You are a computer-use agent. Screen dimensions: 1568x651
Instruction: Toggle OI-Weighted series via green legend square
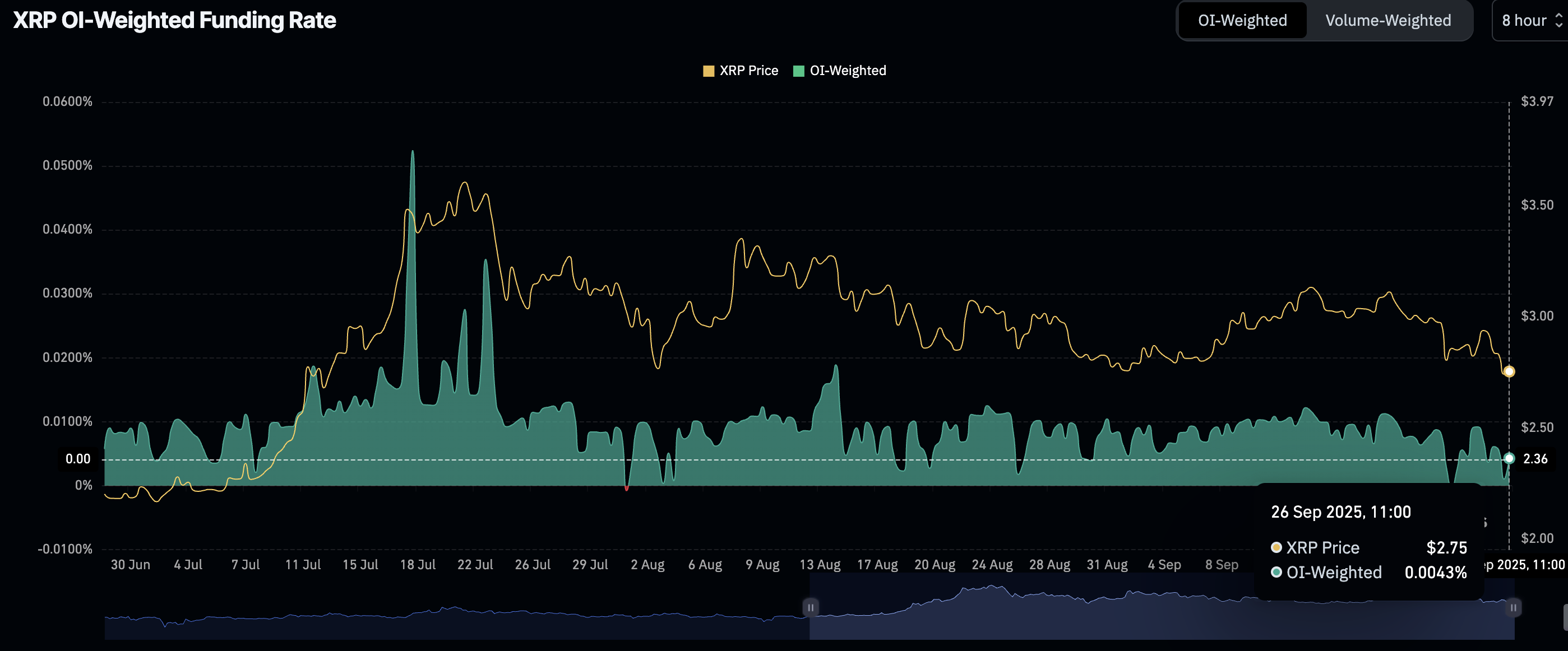tap(799, 71)
